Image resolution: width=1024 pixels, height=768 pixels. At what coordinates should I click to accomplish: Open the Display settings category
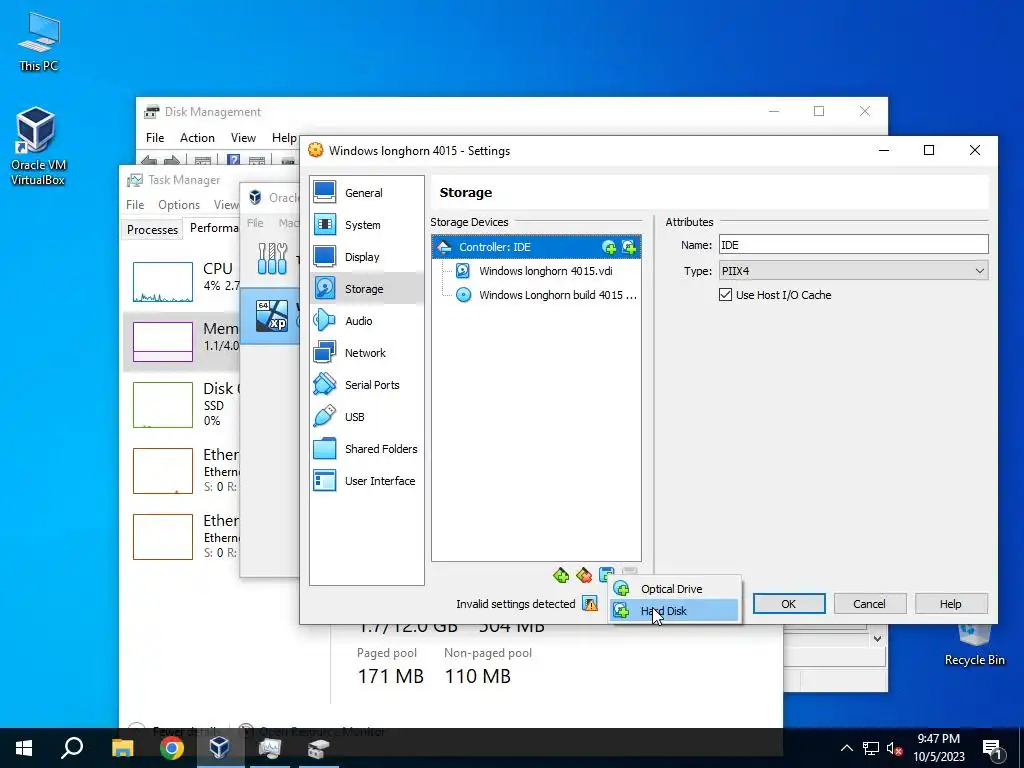(366, 257)
